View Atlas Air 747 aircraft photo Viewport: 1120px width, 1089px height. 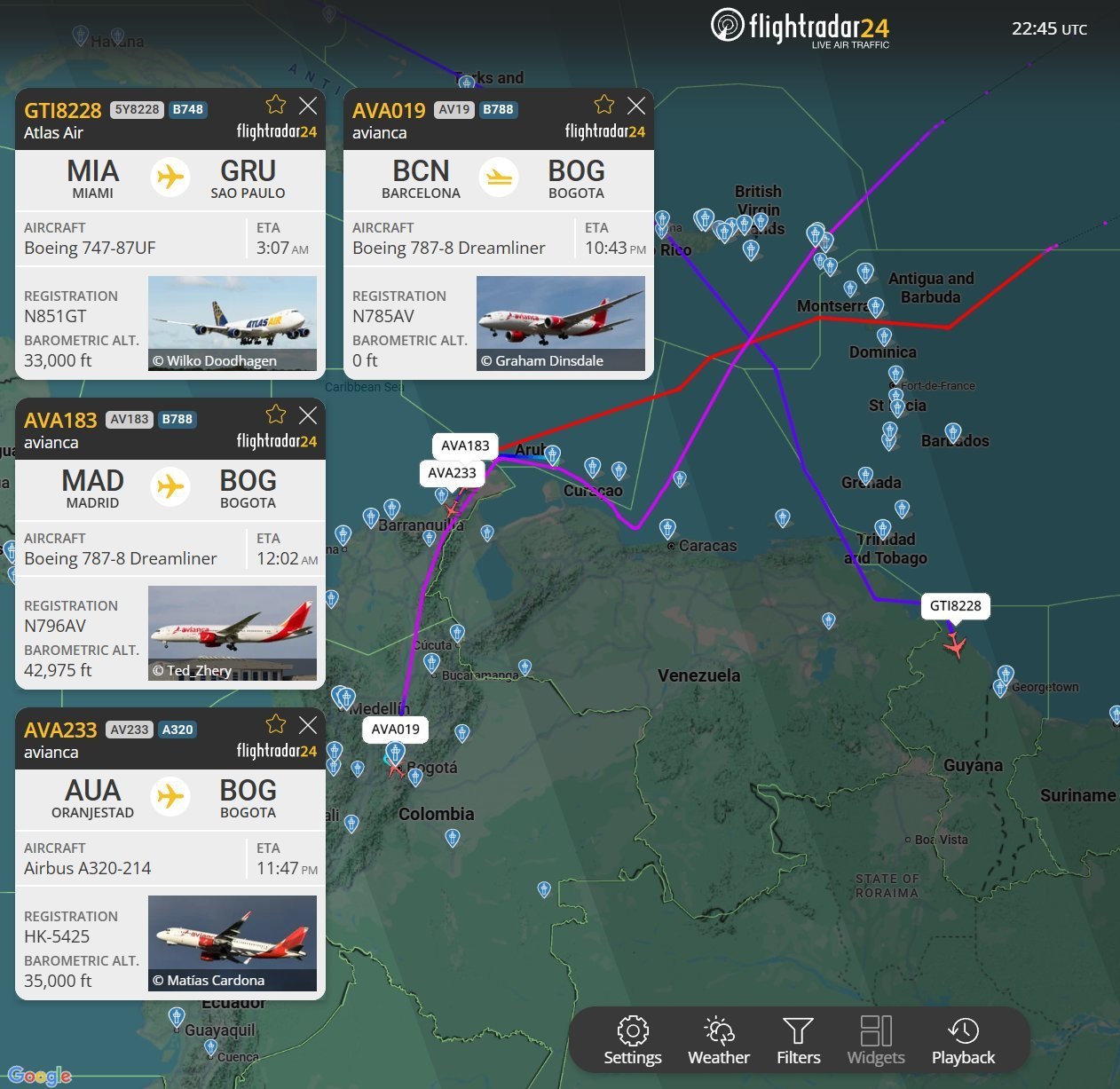point(232,323)
